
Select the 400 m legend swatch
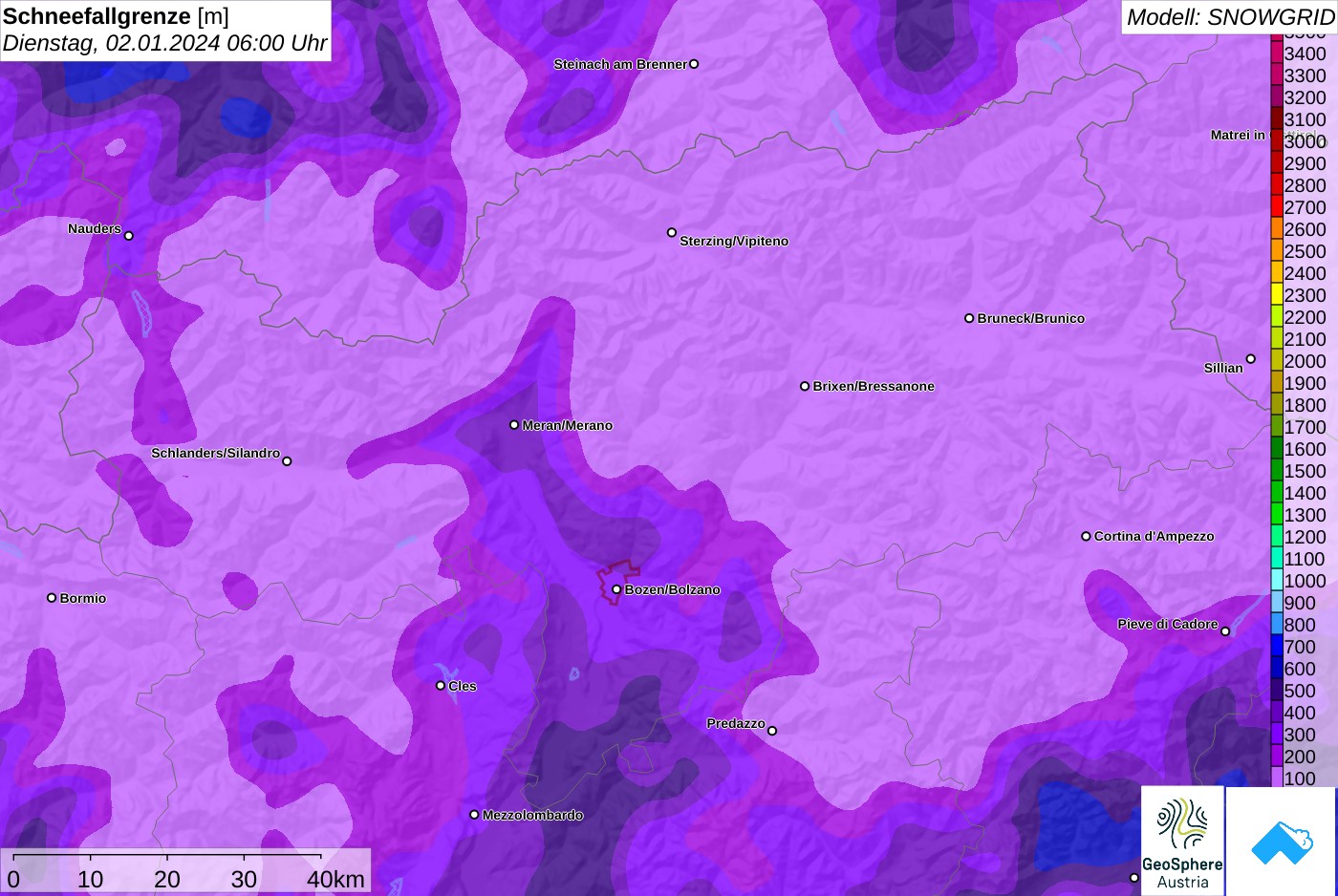click(x=1277, y=713)
